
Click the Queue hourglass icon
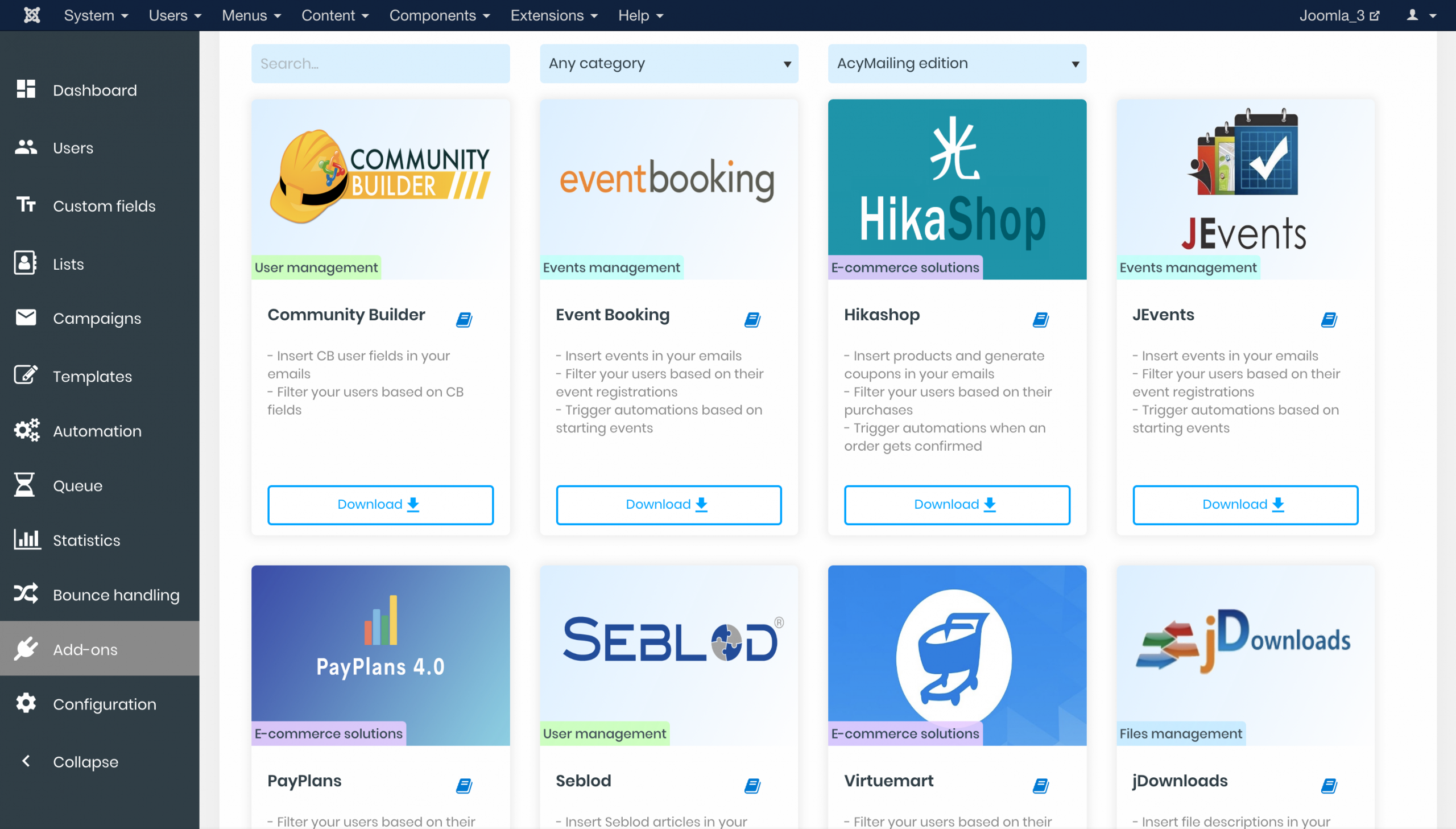pyautogui.click(x=24, y=485)
